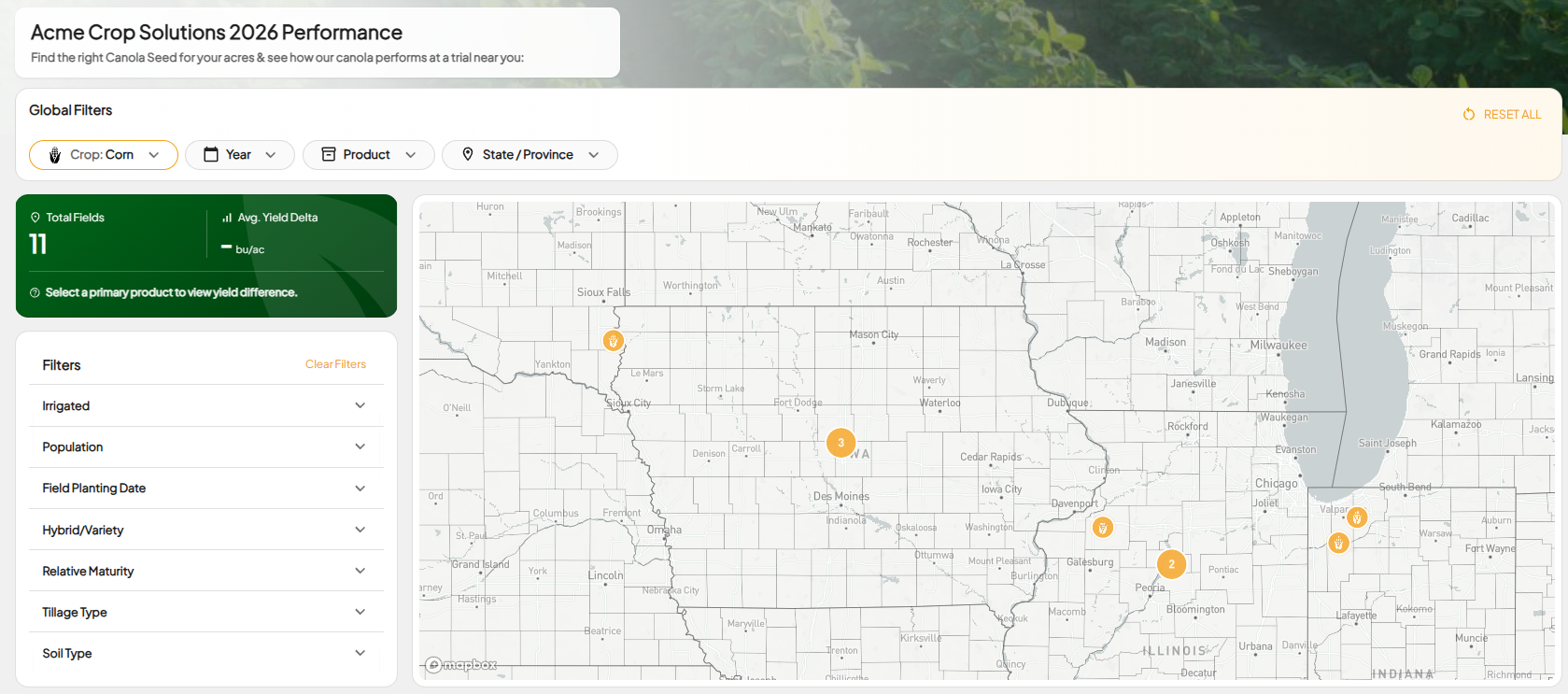Click the RESET ALL button
The height and width of the screenshot is (694, 1568).
click(x=1502, y=114)
